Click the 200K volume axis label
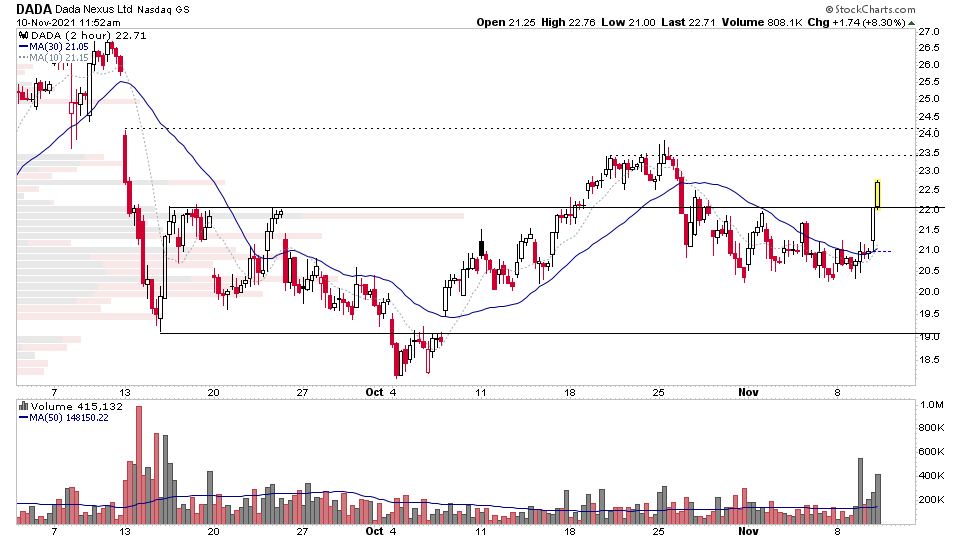 point(931,500)
